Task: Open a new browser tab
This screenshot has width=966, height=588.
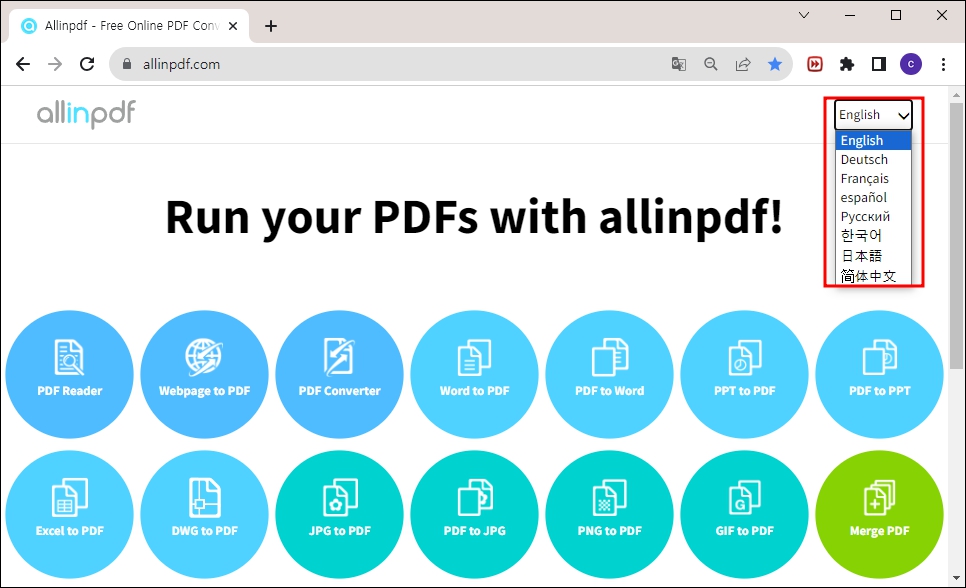Action: click(x=270, y=26)
